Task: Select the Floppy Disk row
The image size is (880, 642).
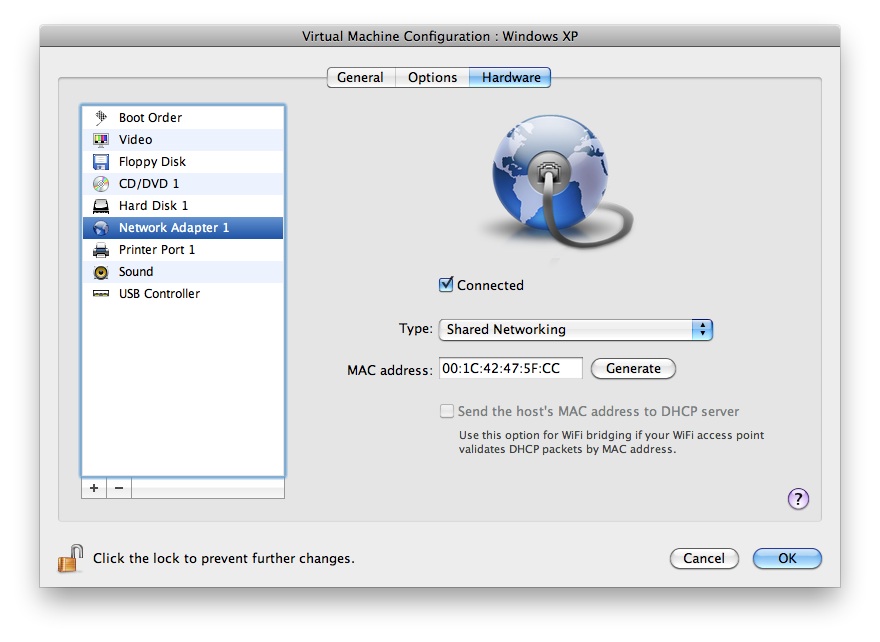Action: [183, 162]
